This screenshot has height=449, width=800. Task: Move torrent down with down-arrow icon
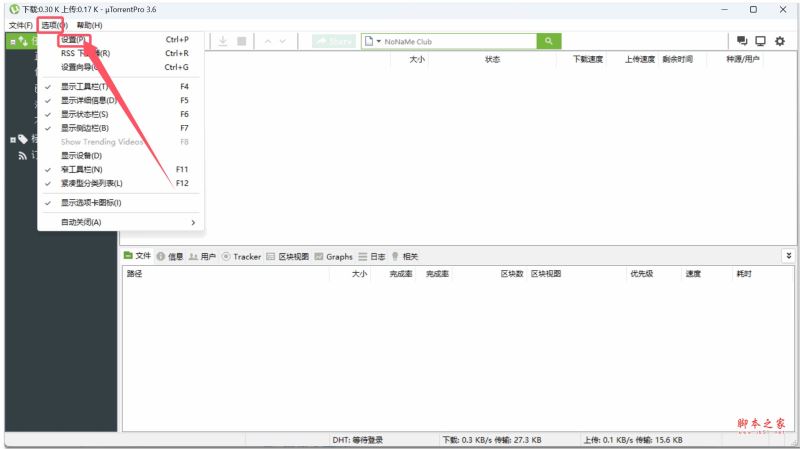[x=283, y=41]
